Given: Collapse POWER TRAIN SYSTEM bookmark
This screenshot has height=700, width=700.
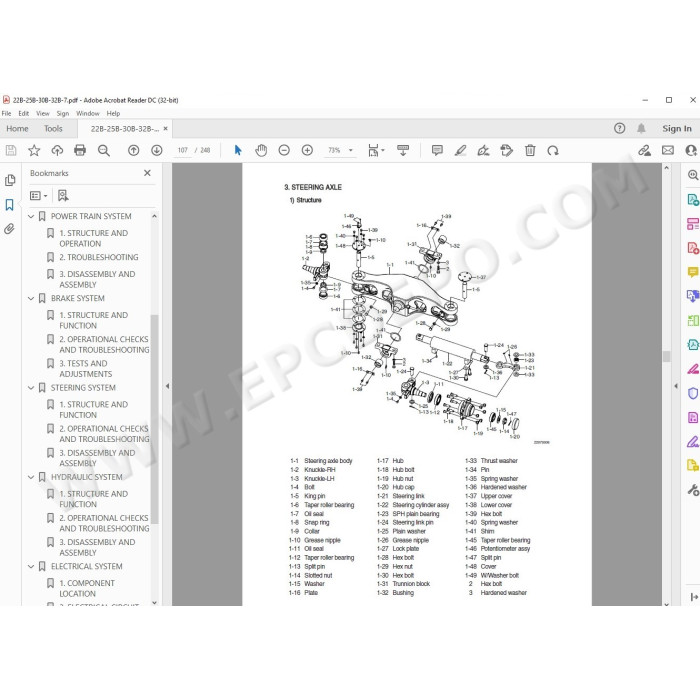Looking at the screenshot, I should tap(31, 217).
